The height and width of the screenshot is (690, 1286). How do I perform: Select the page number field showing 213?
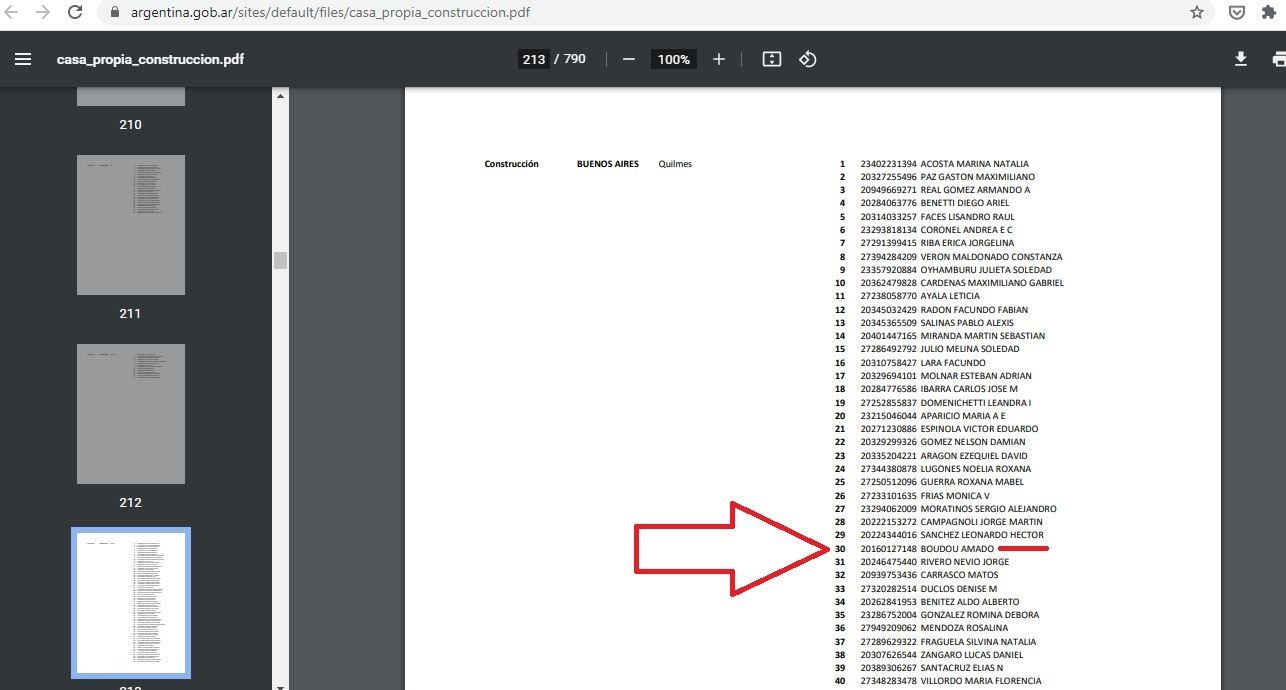point(534,59)
